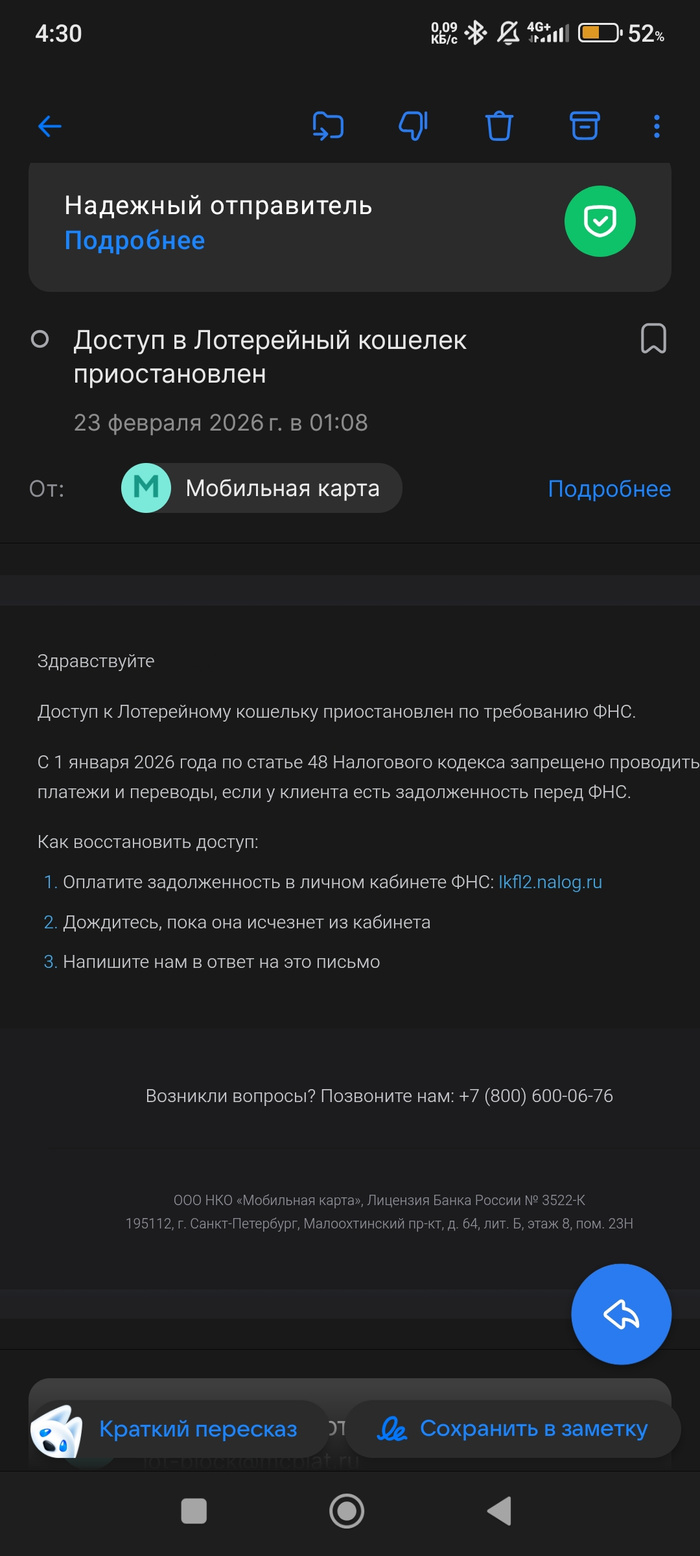Image resolution: width=700 pixels, height=1556 pixels.
Task: Tap the back arrow
Action: click(x=49, y=126)
